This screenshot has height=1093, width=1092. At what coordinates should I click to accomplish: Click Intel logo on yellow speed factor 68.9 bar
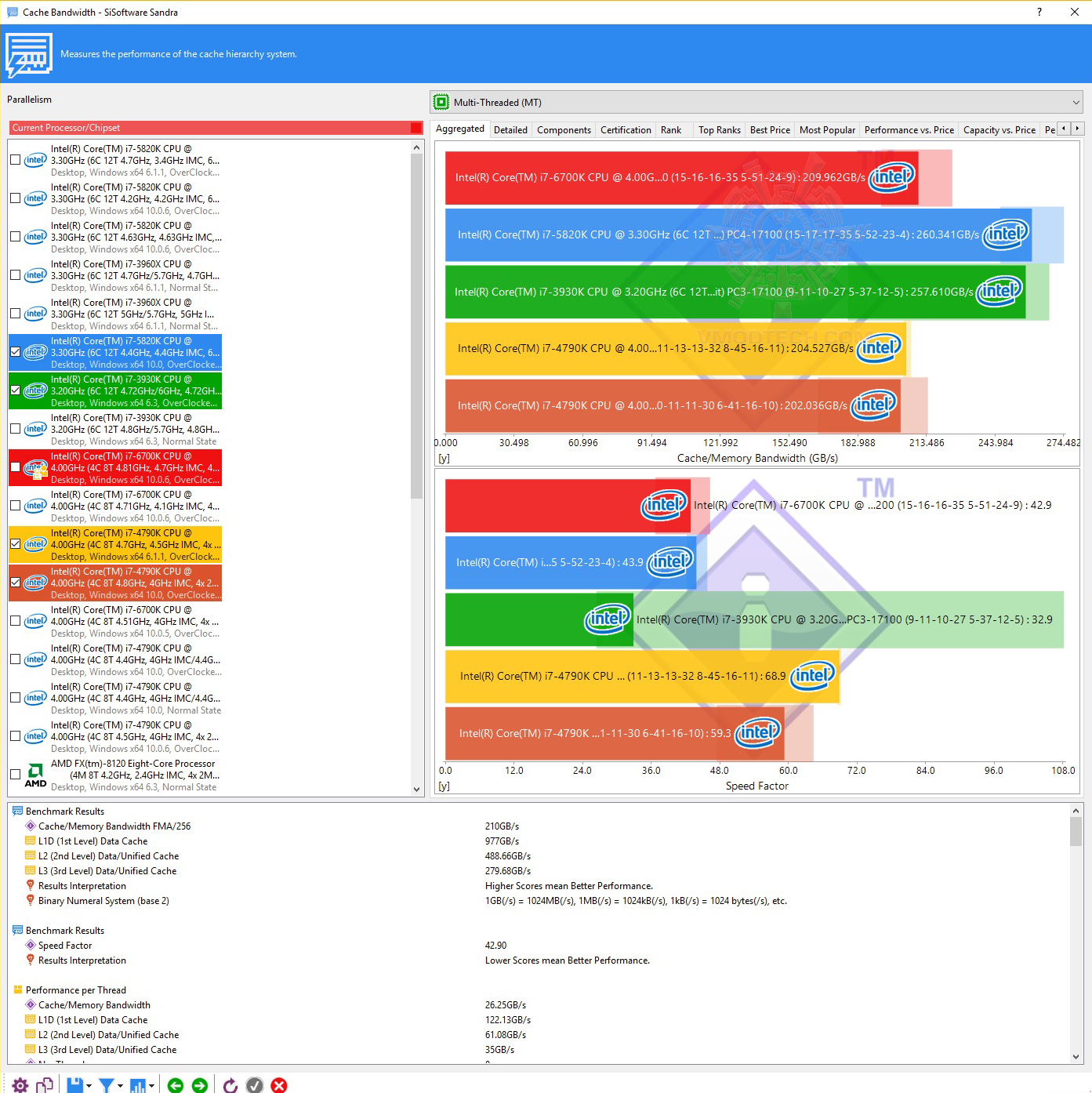coord(813,675)
